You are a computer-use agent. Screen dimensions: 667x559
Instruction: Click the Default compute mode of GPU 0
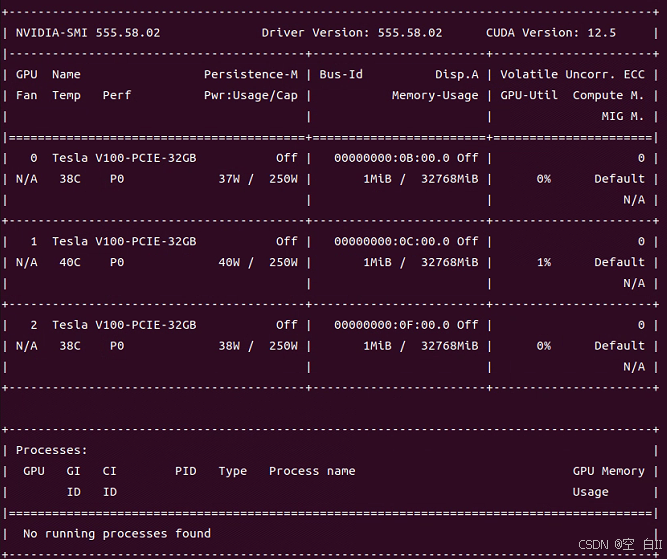[619, 179]
